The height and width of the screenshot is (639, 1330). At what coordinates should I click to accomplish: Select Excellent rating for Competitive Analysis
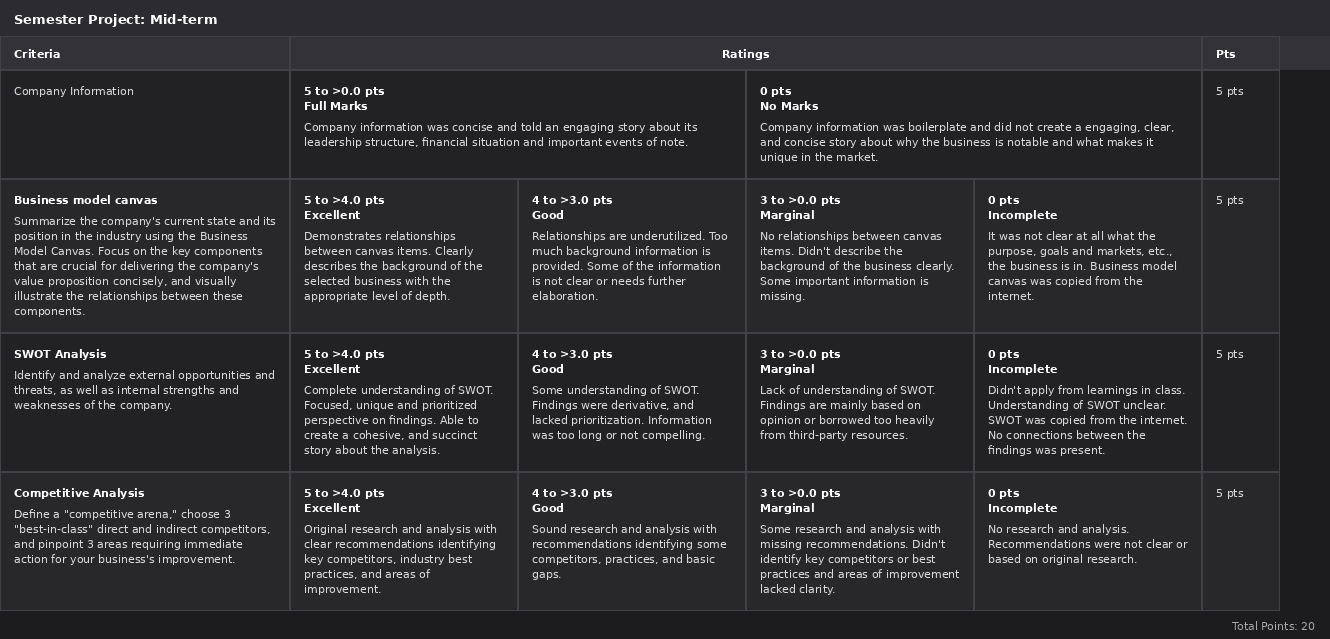(404, 542)
